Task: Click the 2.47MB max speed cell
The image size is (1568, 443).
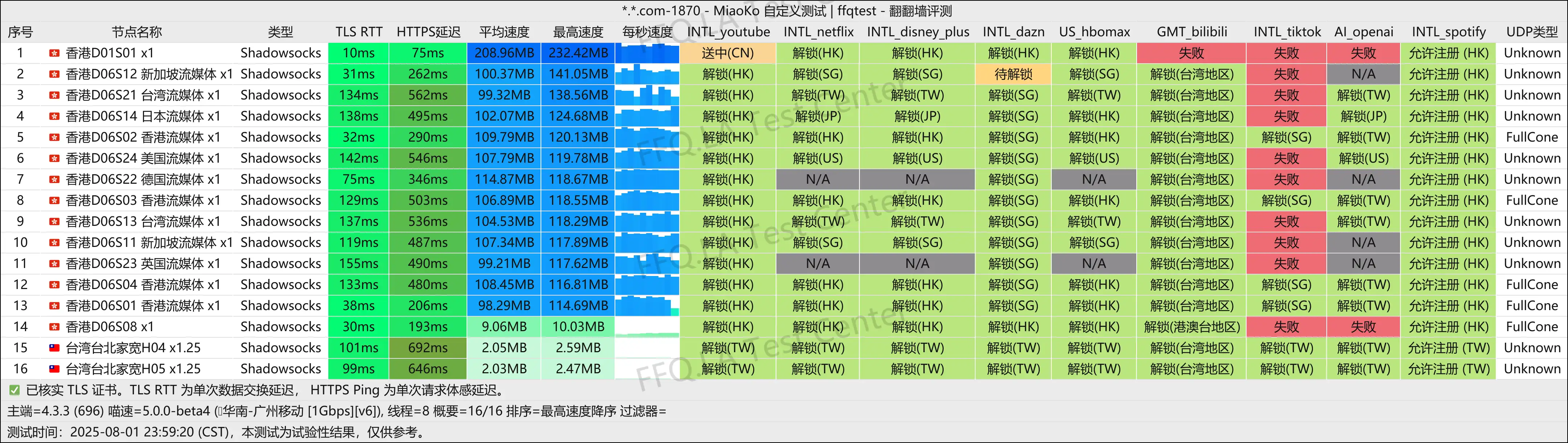Action: click(x=578, y=369)
